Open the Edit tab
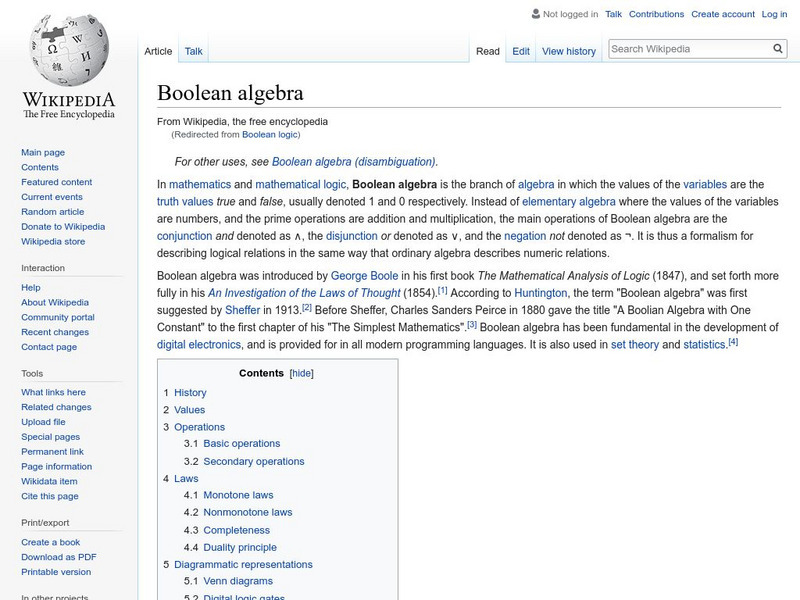The height and width of the screenshot is (600, 800). [519, 50]
